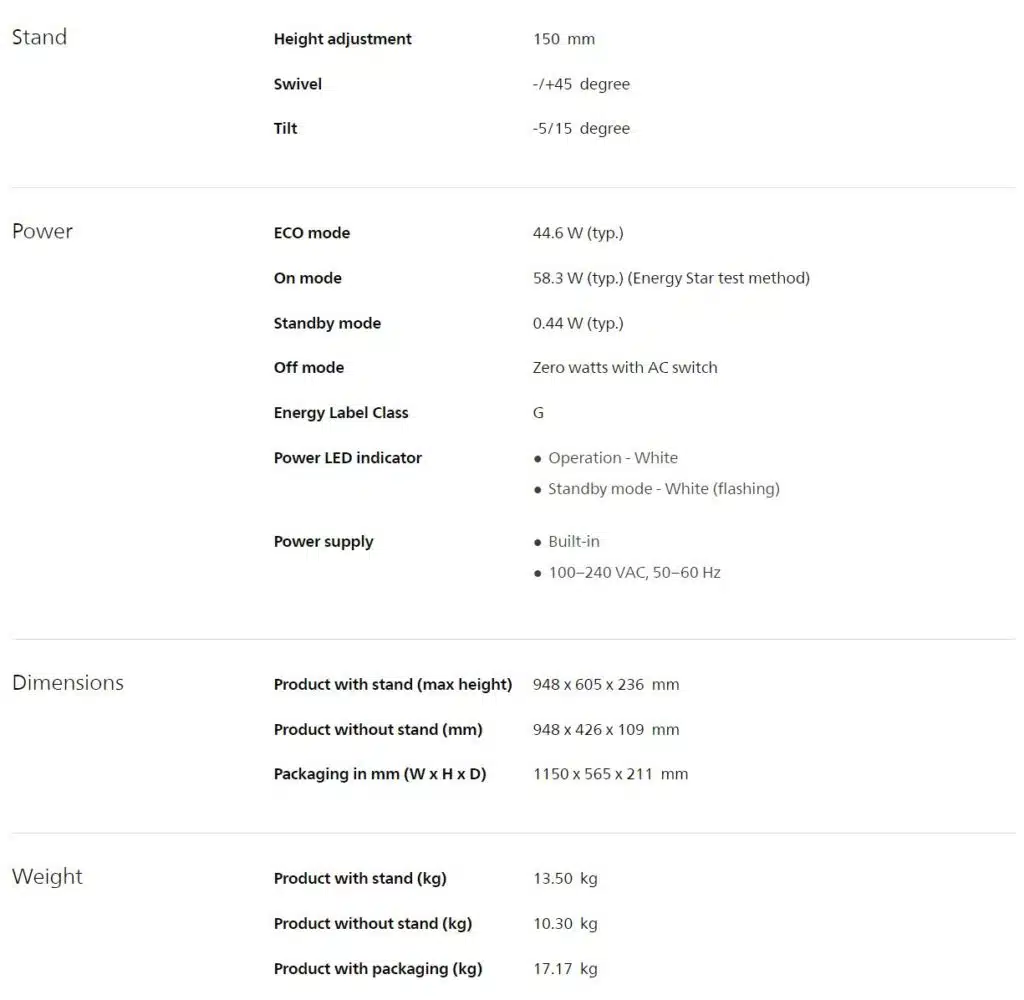Click the Operation - White bullet item
Viewport: 1024px width, 1000px height.
[x=612, y=458]
